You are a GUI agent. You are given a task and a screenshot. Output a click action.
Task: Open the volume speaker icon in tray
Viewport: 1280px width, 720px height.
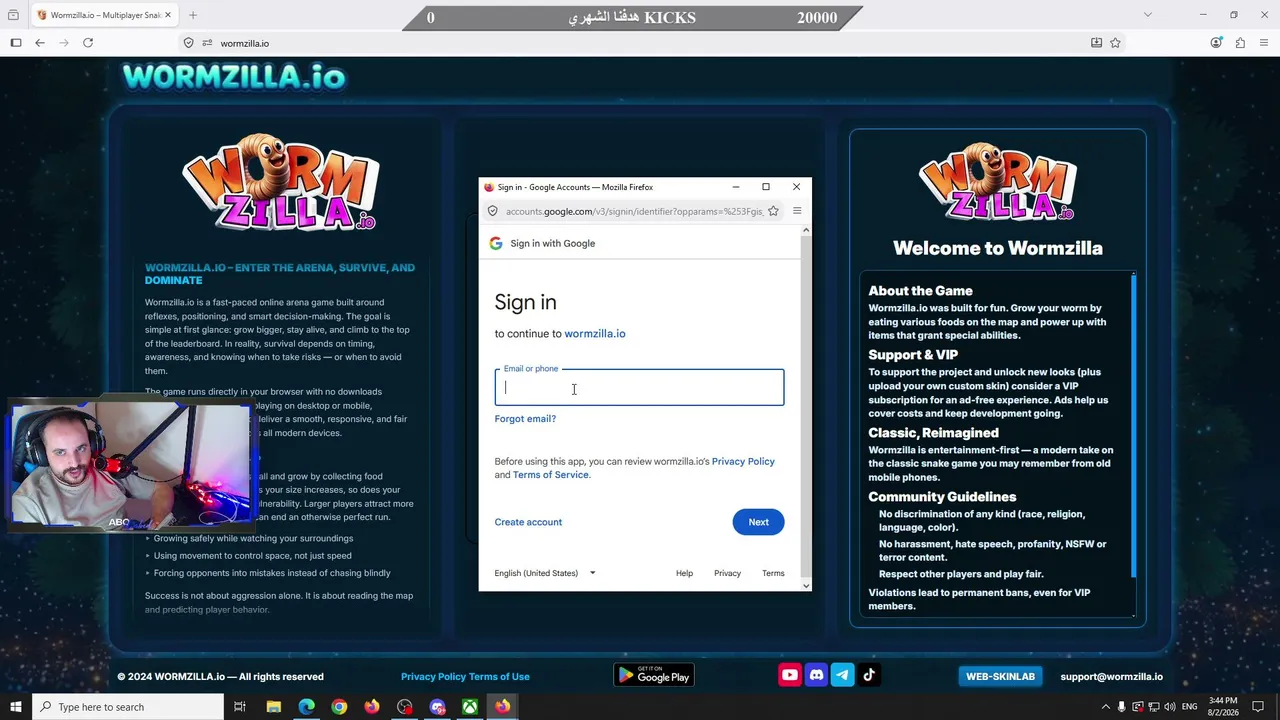pyautogui.click(x=1171, y=707)
